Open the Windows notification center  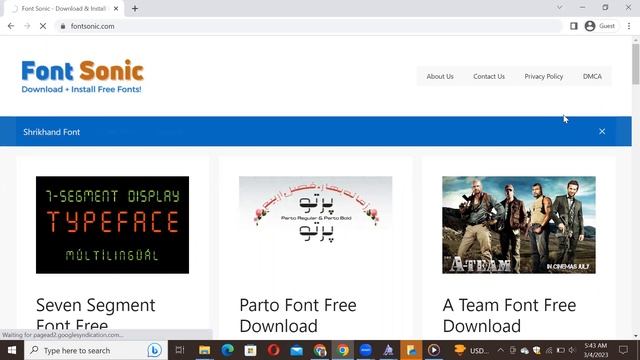(x=623, y=350)
